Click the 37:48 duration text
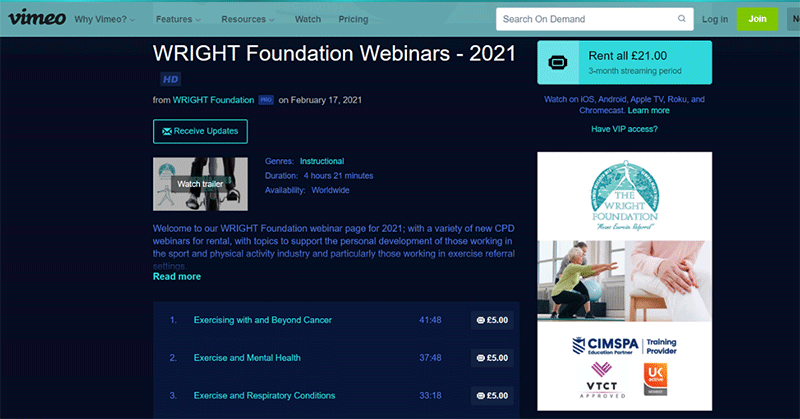The width and height of the screenshot is (800, 419). pos(430,358)
